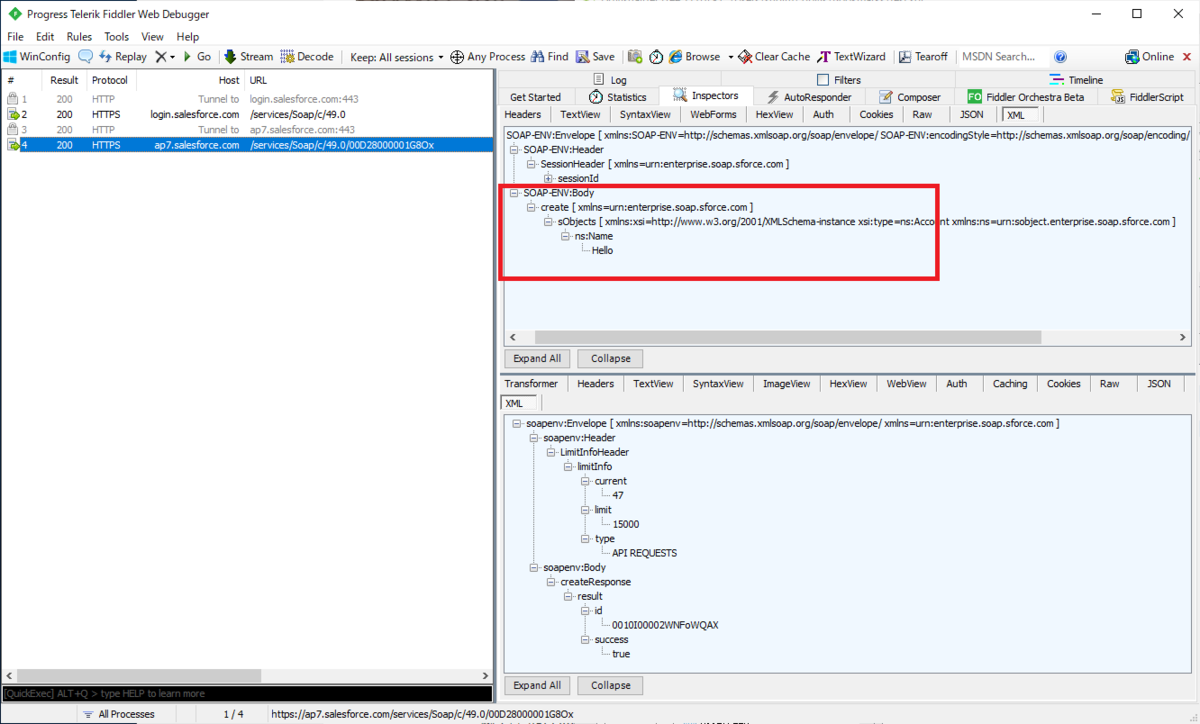Open Find sessions tool
The height and width of the screenshot is (724, 1200).
pos(550,57)
